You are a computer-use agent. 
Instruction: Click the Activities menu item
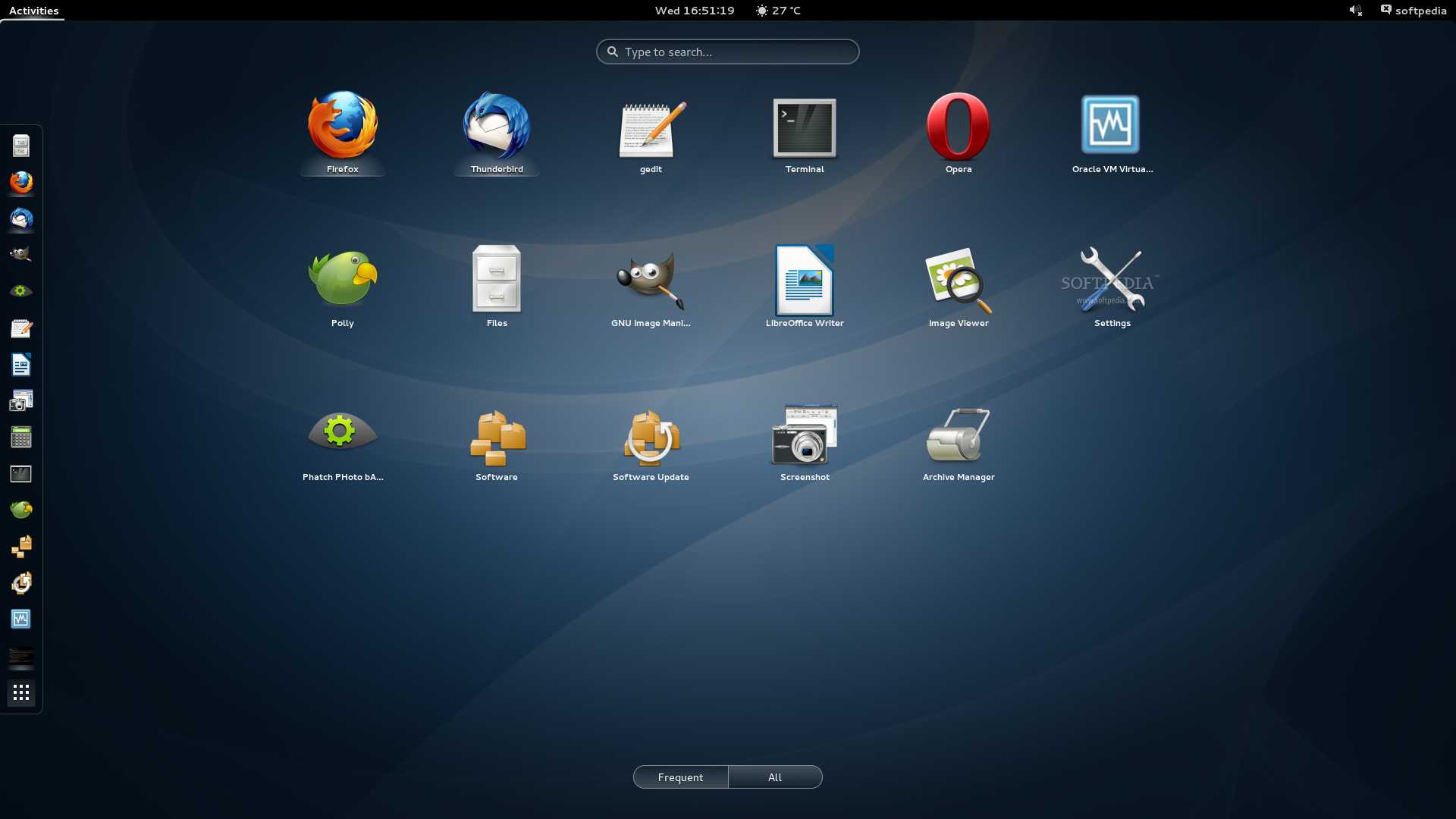point(33,10)
